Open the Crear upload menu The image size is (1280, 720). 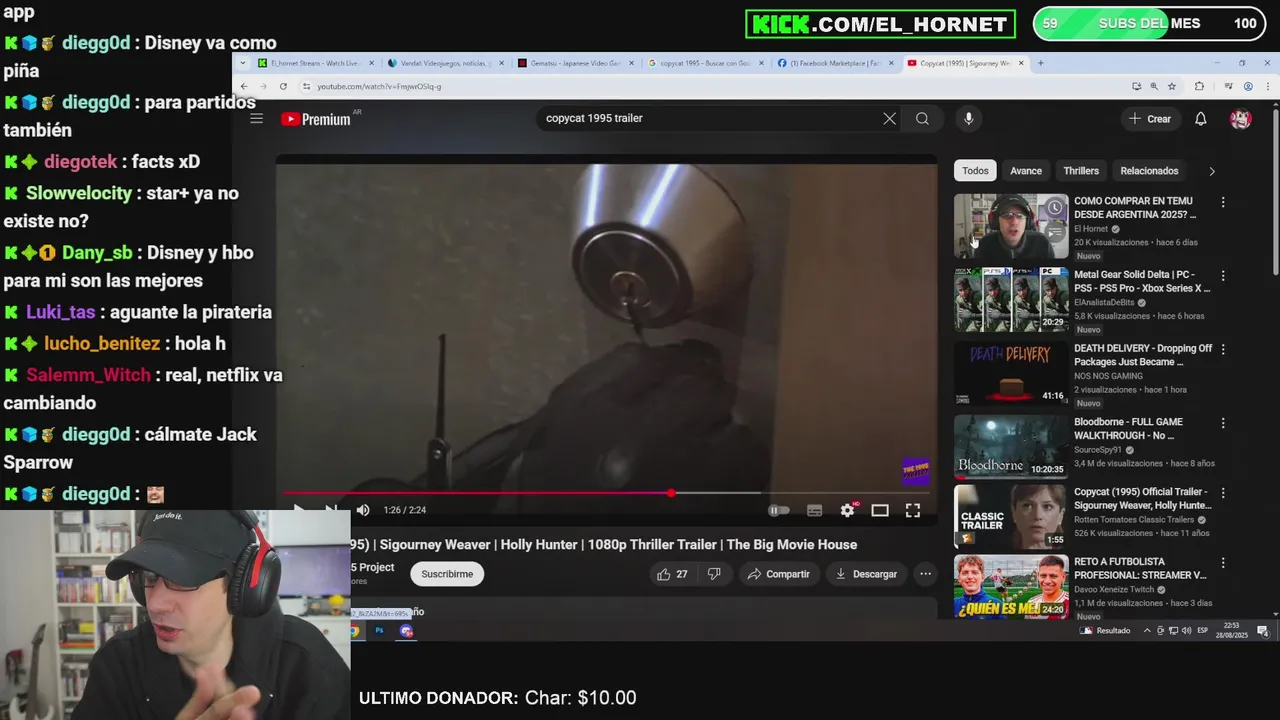point(1149,119)
